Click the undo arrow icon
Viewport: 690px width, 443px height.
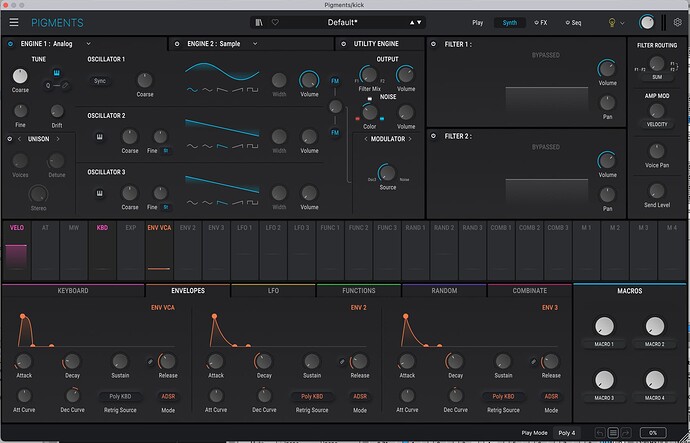click(x=600, y=433)
